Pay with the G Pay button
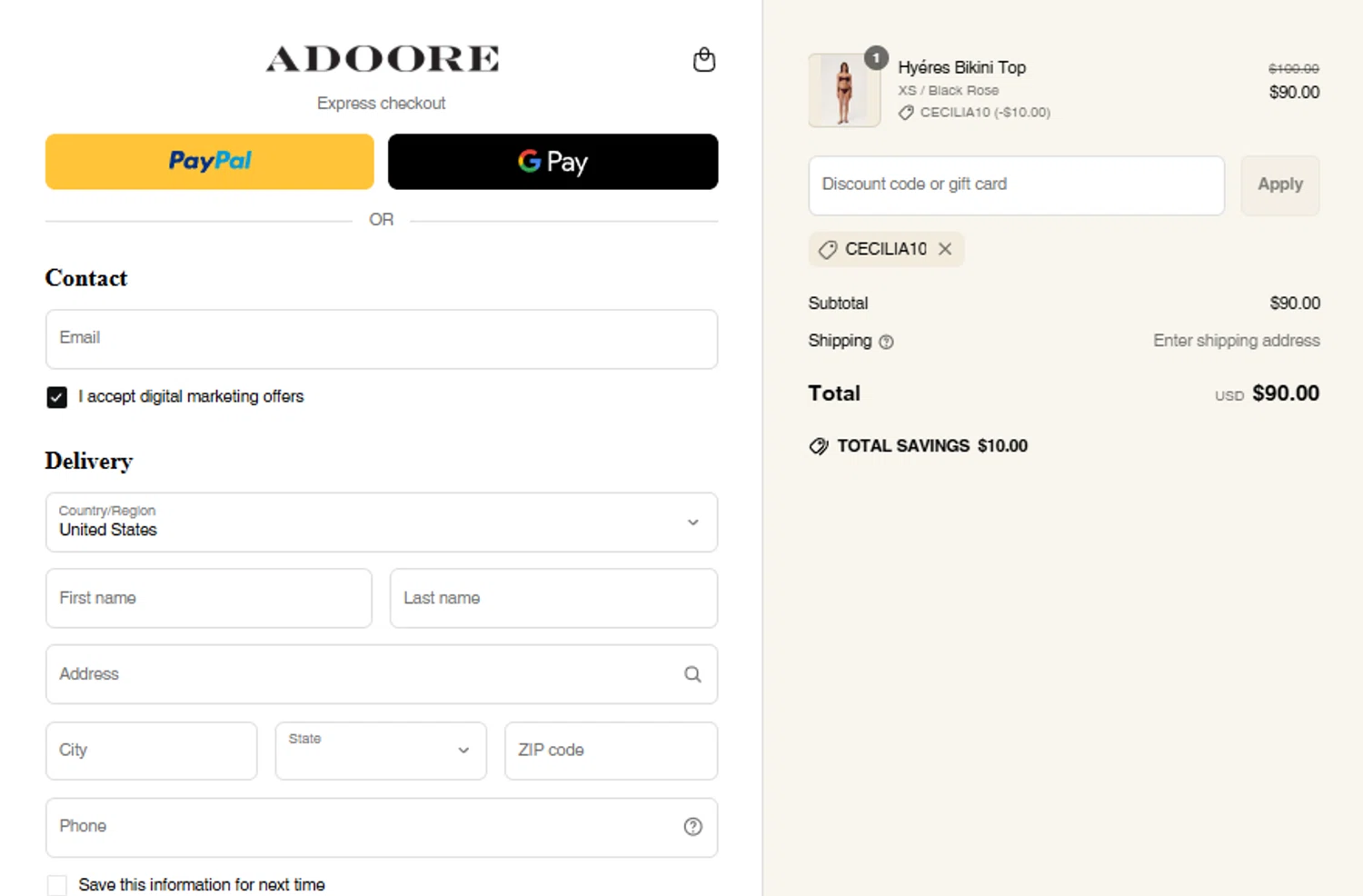 pos(553,162)
